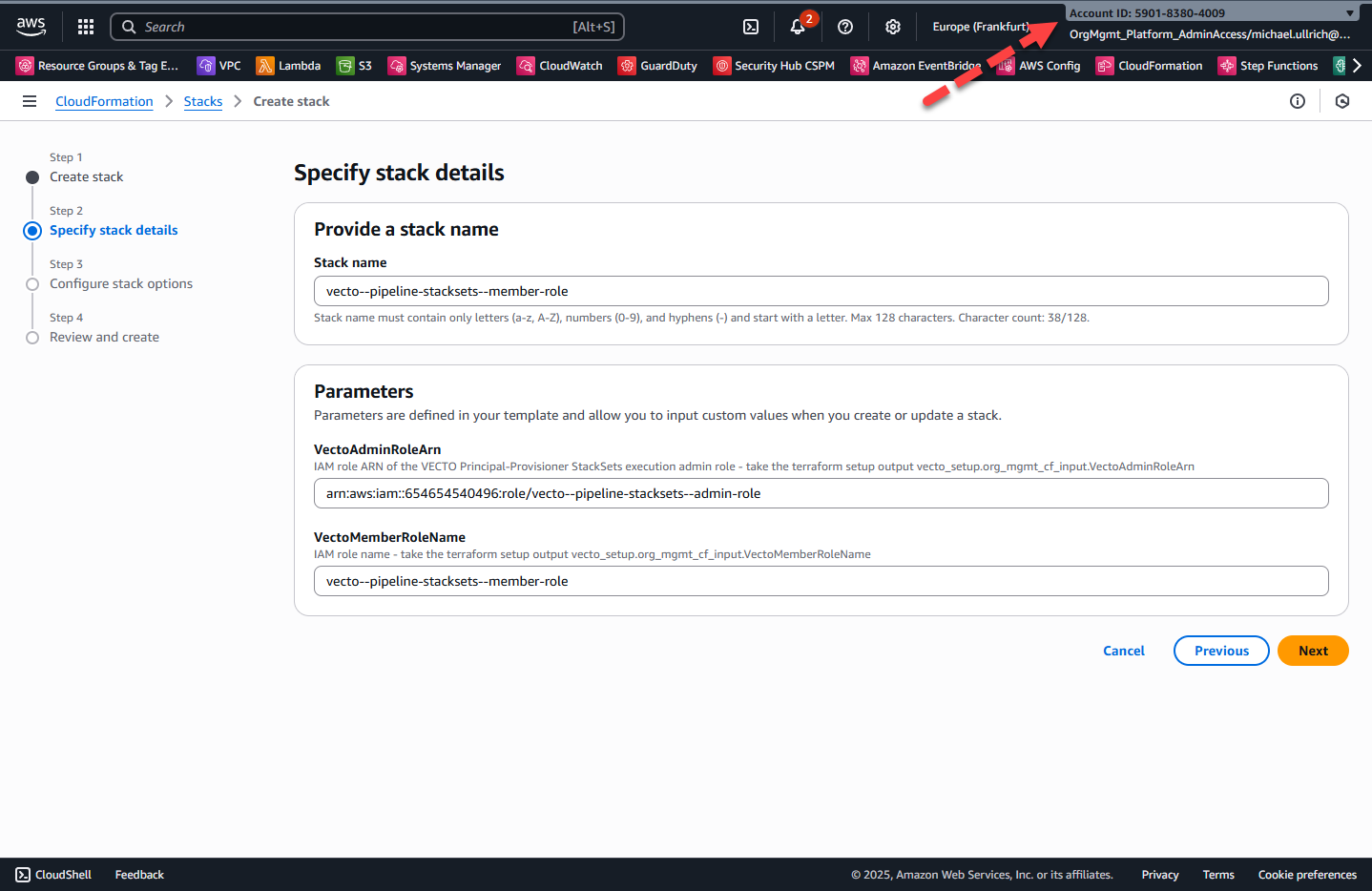Image resolution: width=1372 pixels, height=891 pixels.
Task: Click the Next button
Action: (x=1313, y=651)
